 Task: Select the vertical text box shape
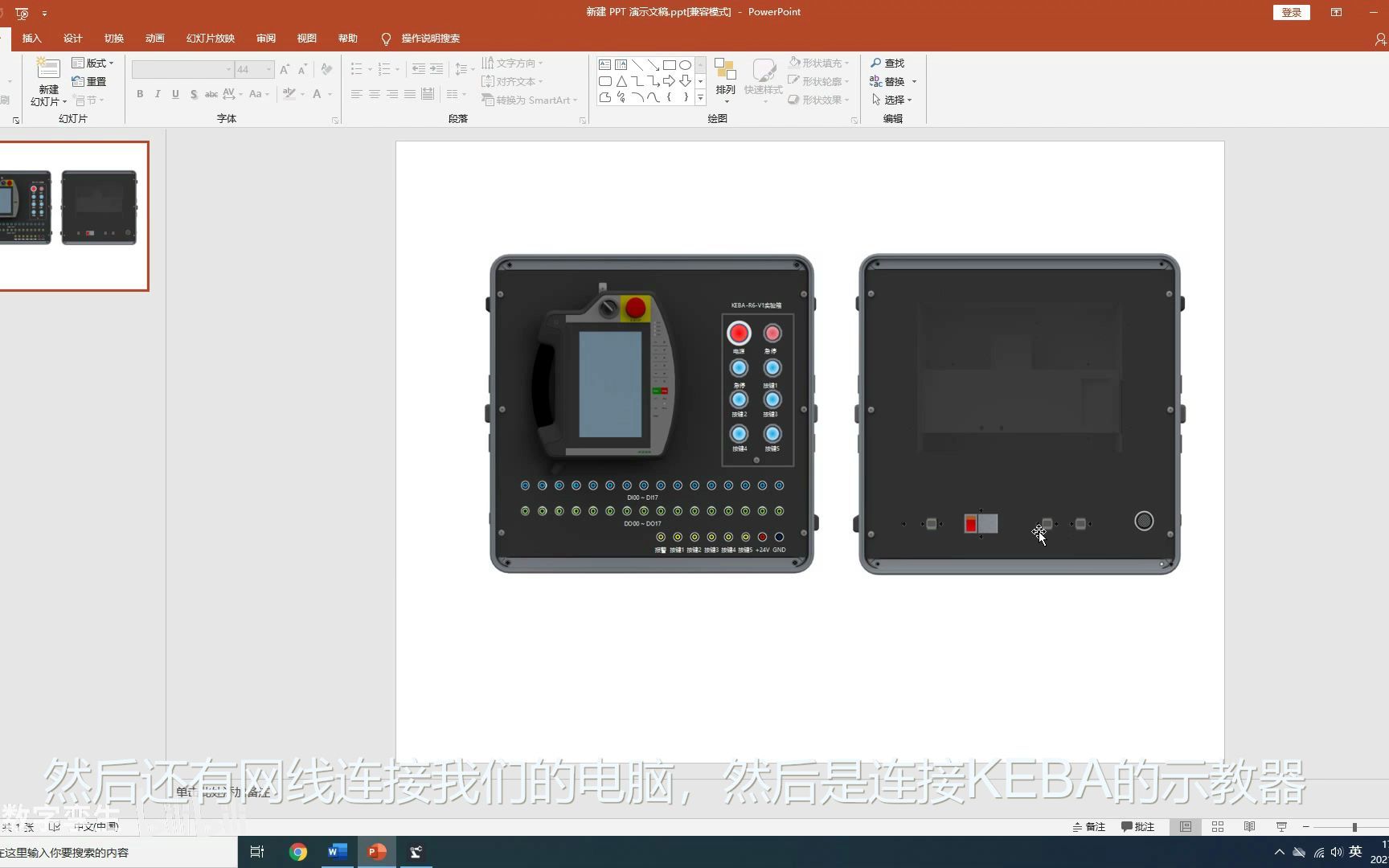pos(621,64)
